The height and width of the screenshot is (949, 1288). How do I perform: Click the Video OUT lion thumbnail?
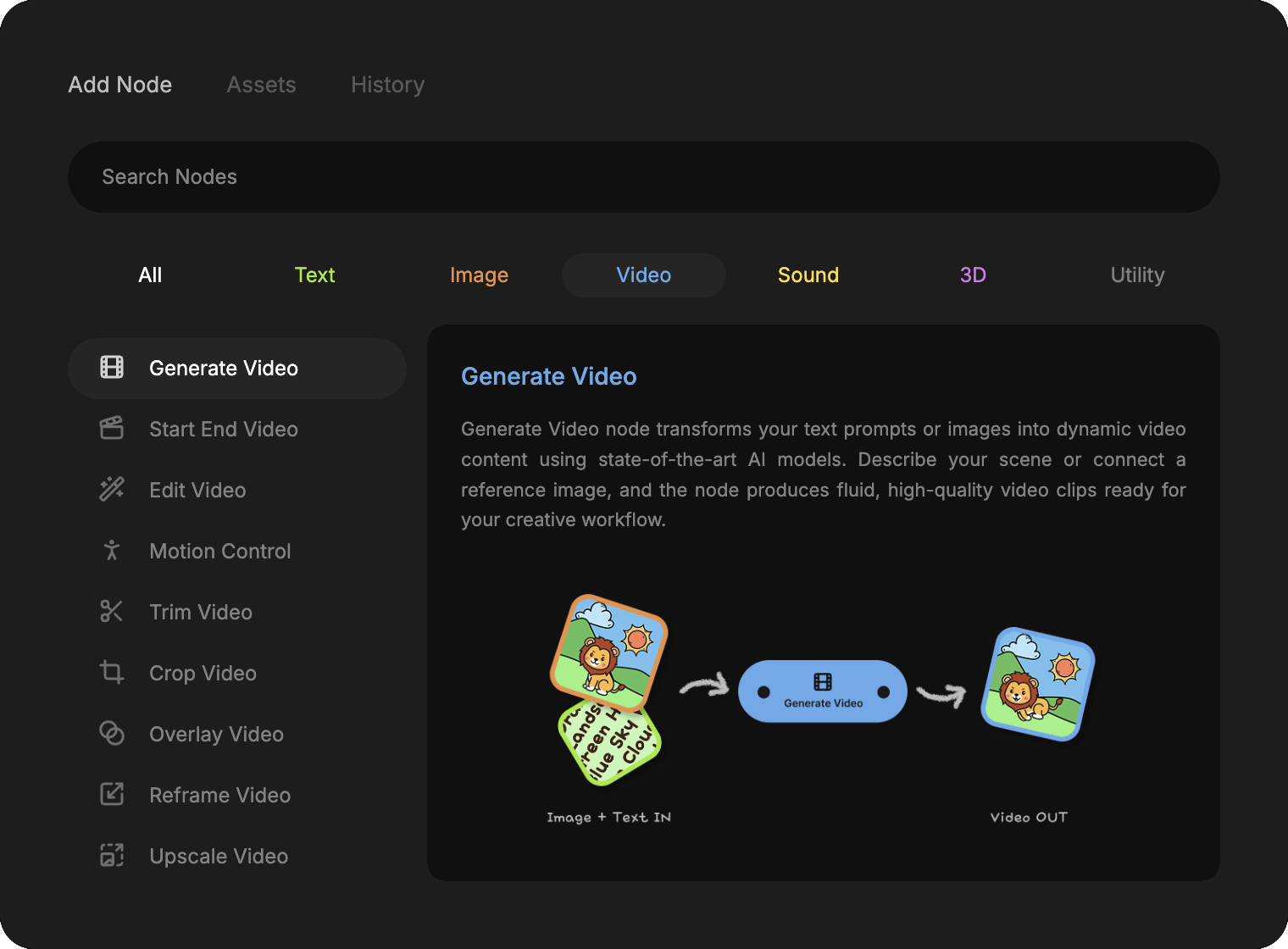pyautogui.click(x=1037, y=684)
